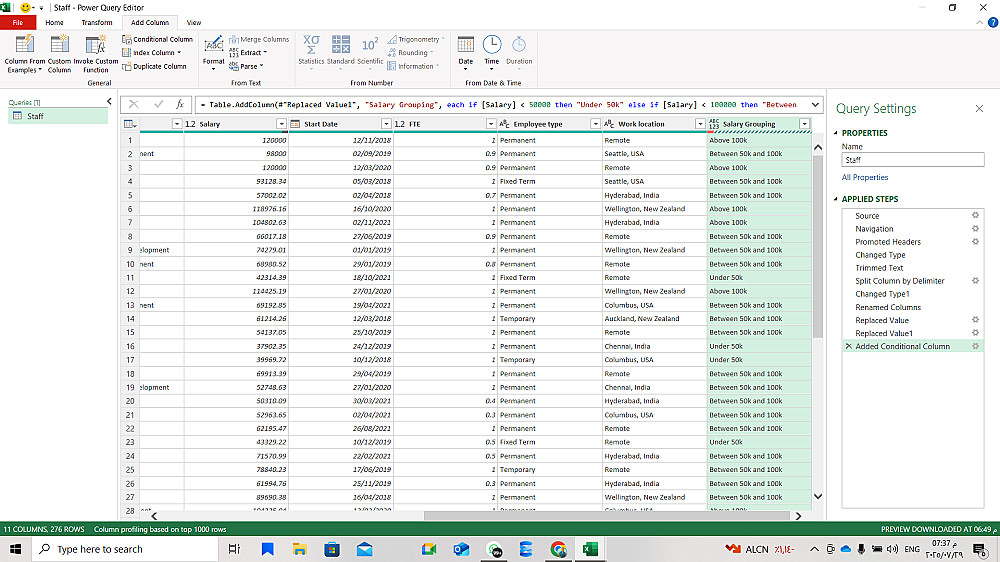Open Excel from the Windows taskbar
This screenshot has width=1000, height=562.
pyautogui.click(x=590, y=549)
